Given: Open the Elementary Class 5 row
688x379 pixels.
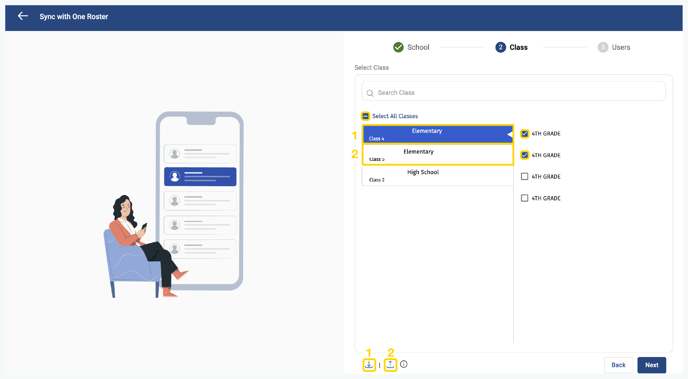Looking at the screenshot, I should [x=437, y=155].
